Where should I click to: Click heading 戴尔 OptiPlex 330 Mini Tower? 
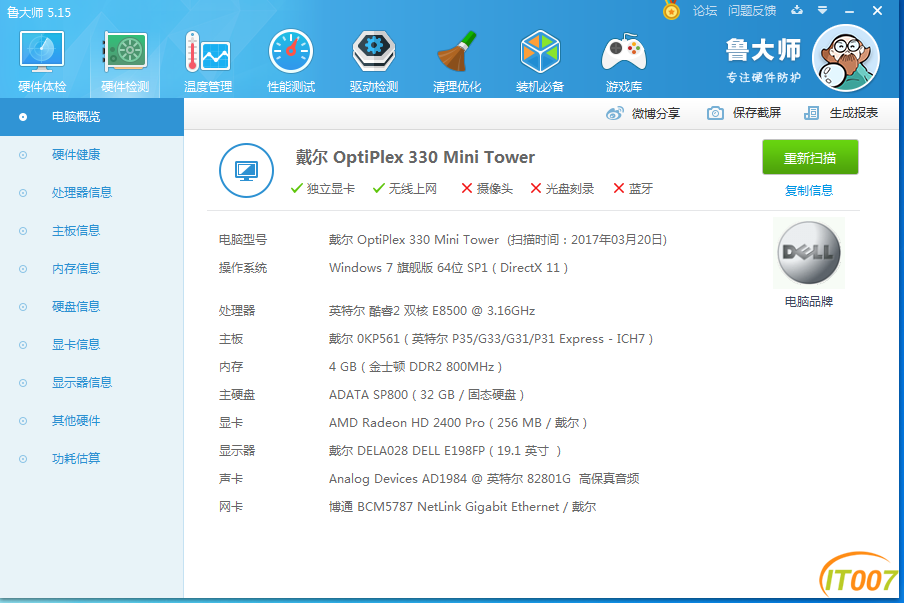415,157
